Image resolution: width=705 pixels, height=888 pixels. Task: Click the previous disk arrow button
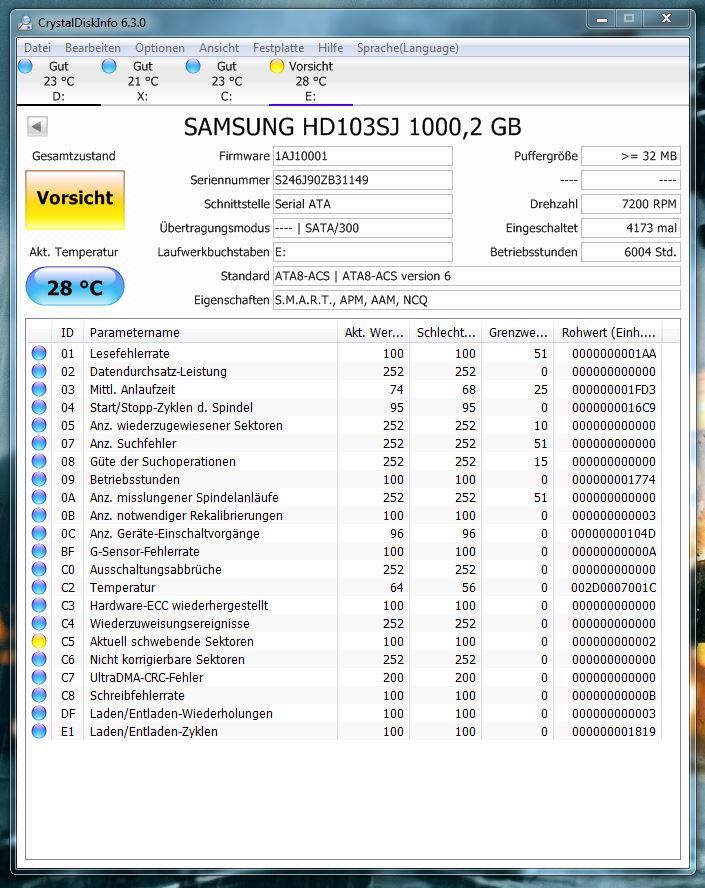coord(37,126)
